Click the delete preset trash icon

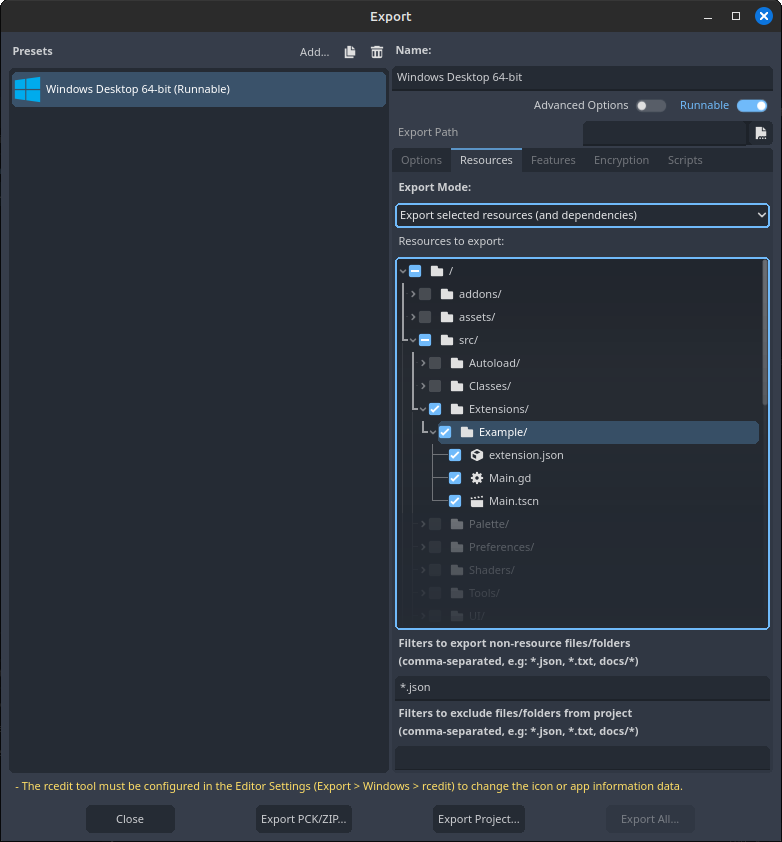[377, 52]
